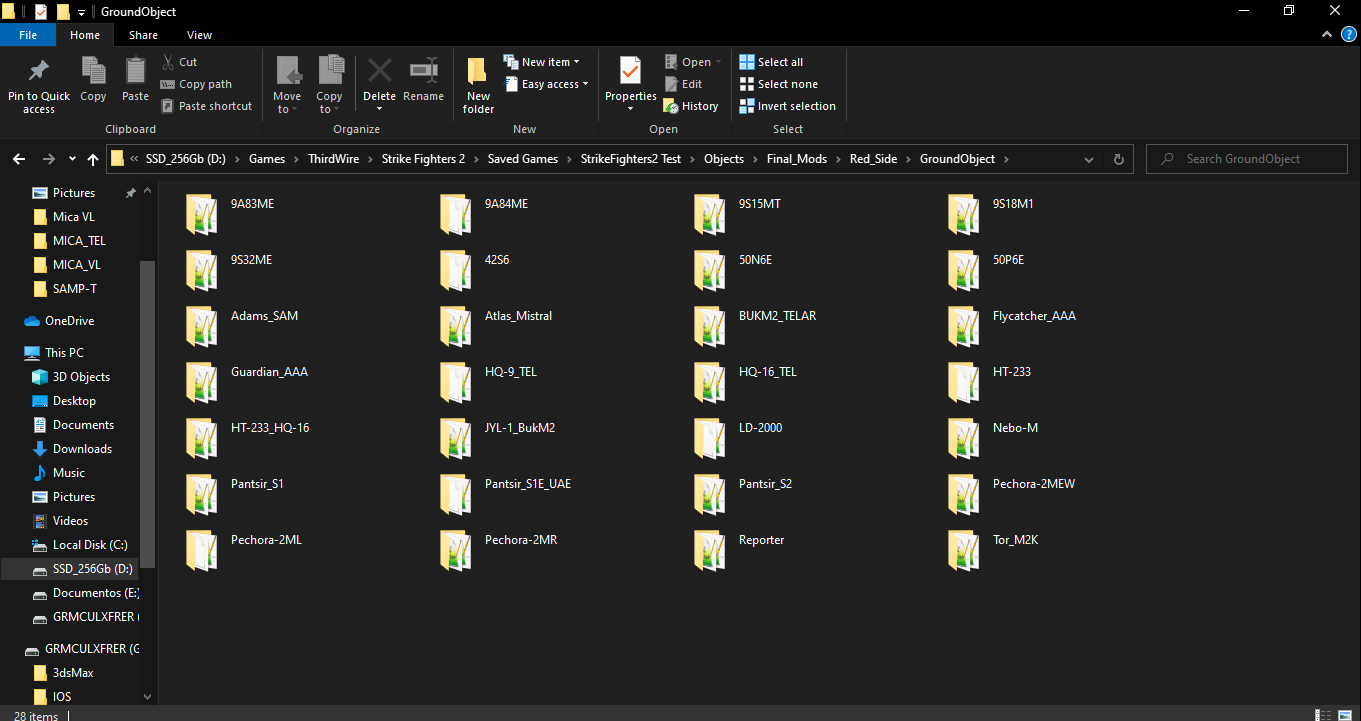Switch to large icons view in status bar
This screenshot has width=1361, height=721.
click(x=1347, y=714)
